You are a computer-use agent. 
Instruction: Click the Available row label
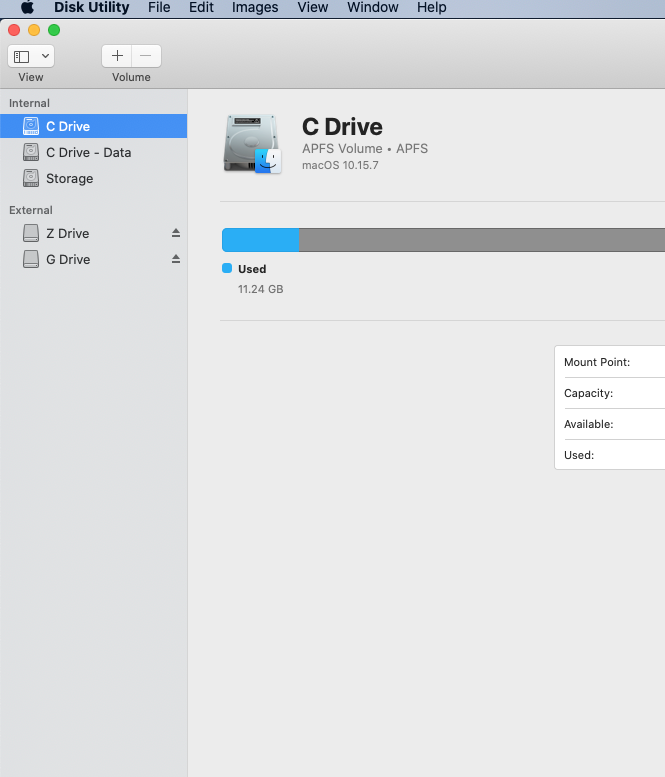[x=588, y=424]
